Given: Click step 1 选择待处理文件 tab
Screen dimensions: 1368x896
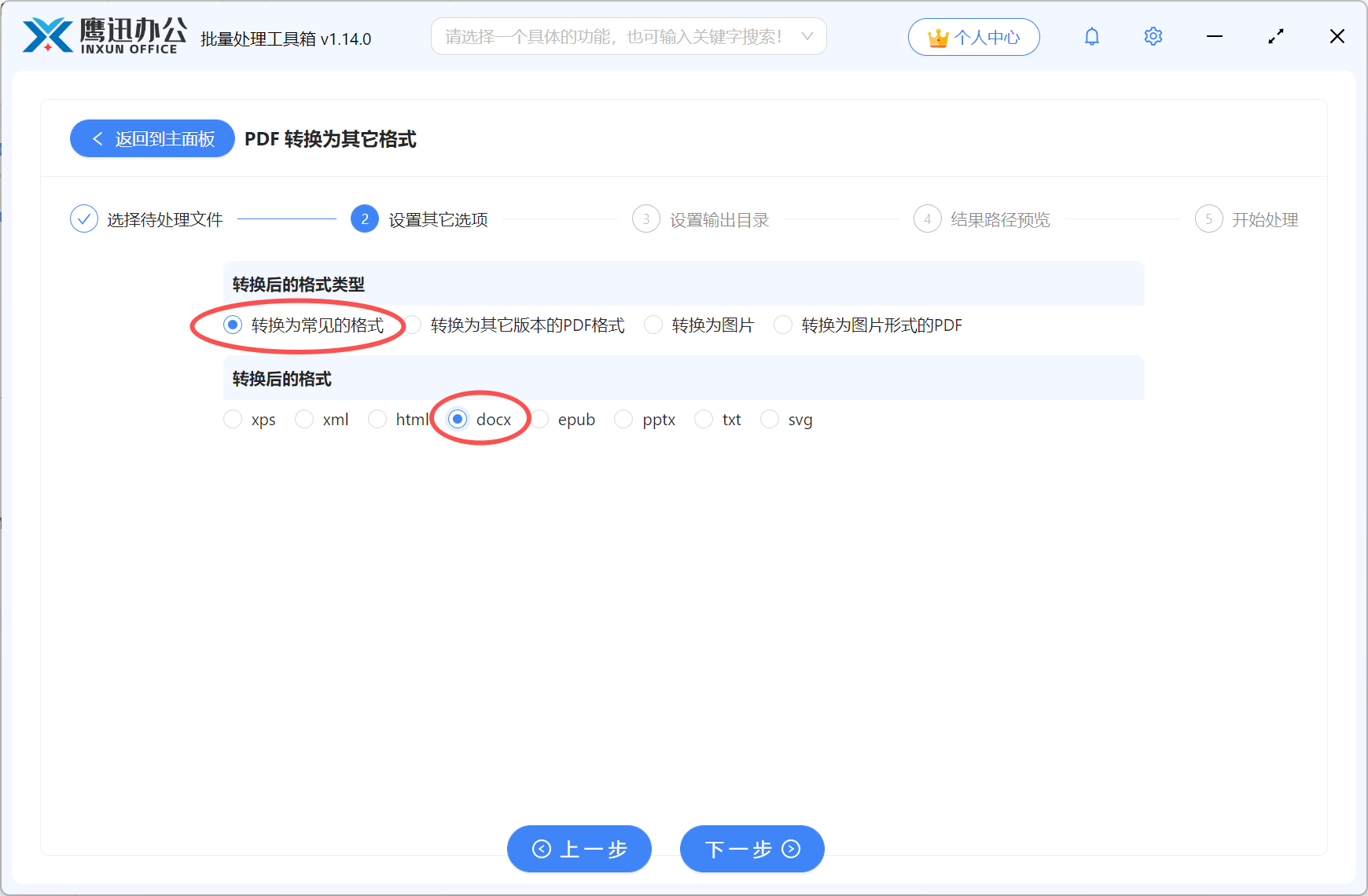Looking at the screenshot, I should coord(84,218).
